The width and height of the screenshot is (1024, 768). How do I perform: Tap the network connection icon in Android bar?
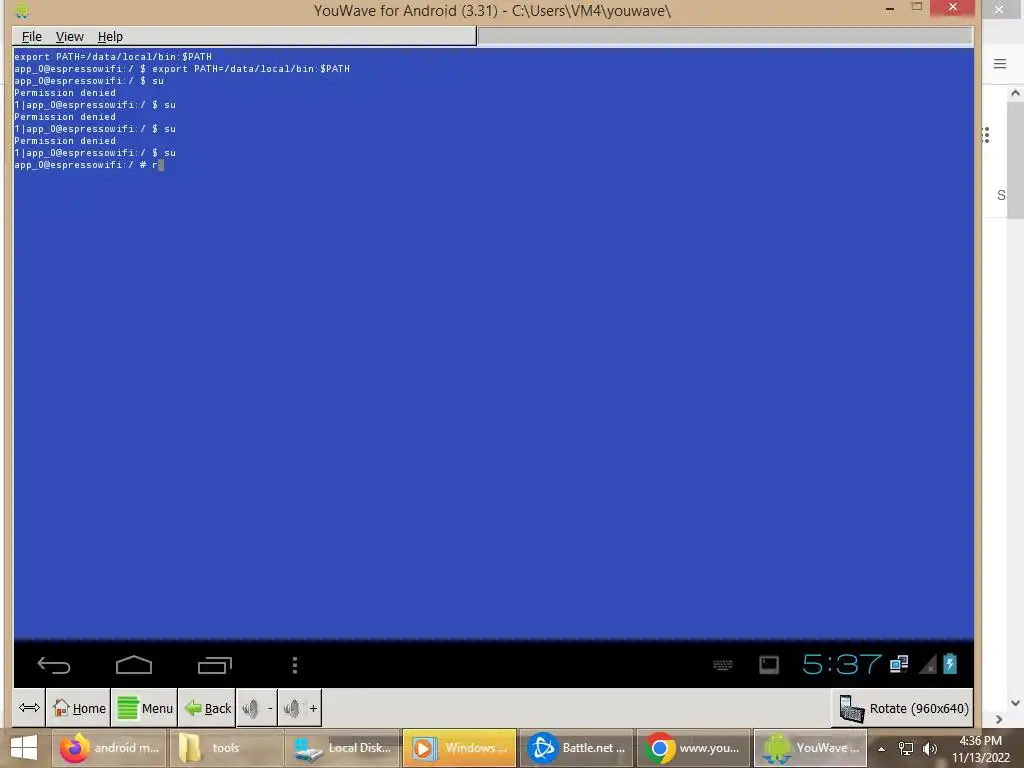(899, 664)
